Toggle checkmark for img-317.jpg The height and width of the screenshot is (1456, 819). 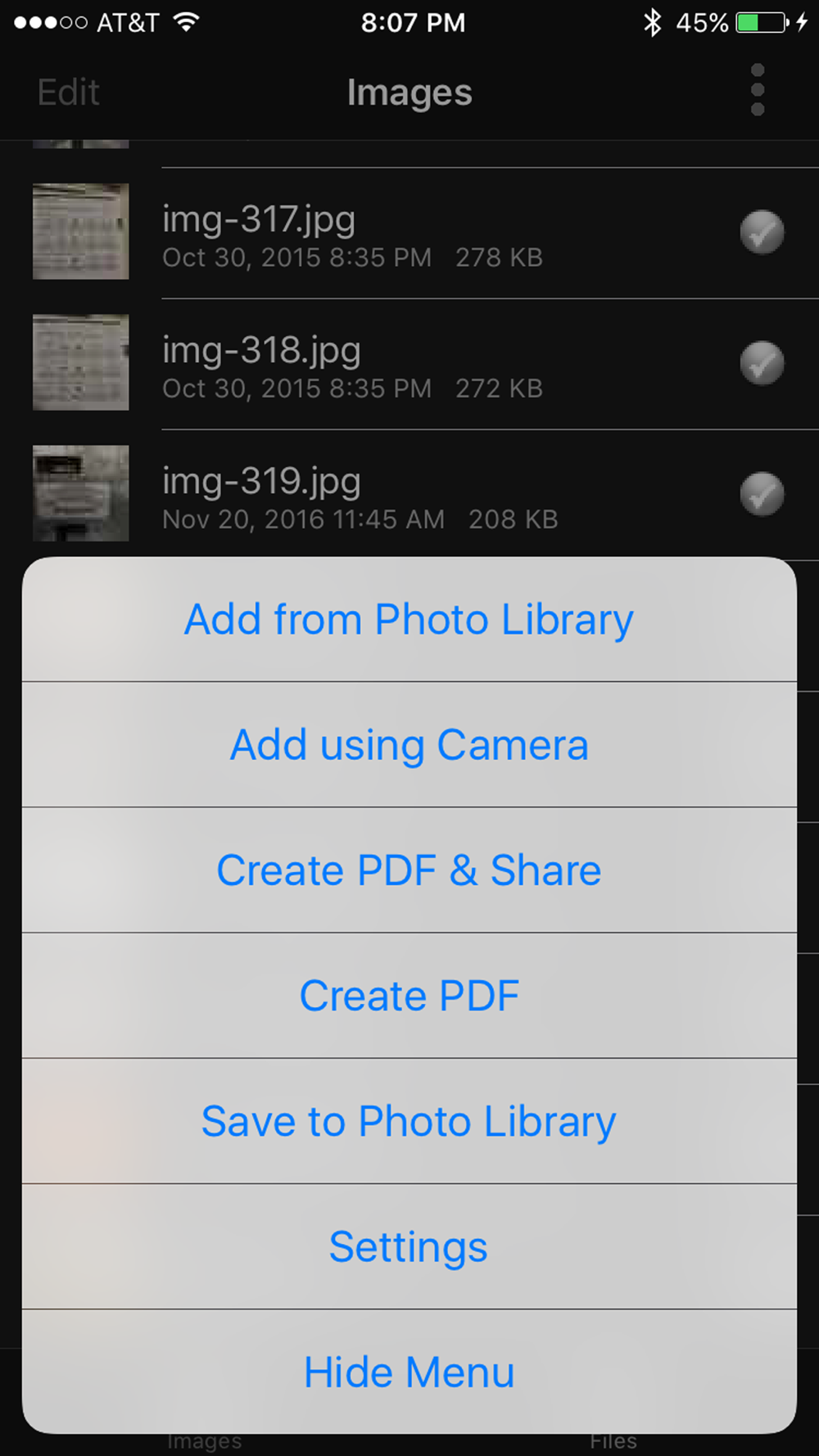tap(762, 233)
